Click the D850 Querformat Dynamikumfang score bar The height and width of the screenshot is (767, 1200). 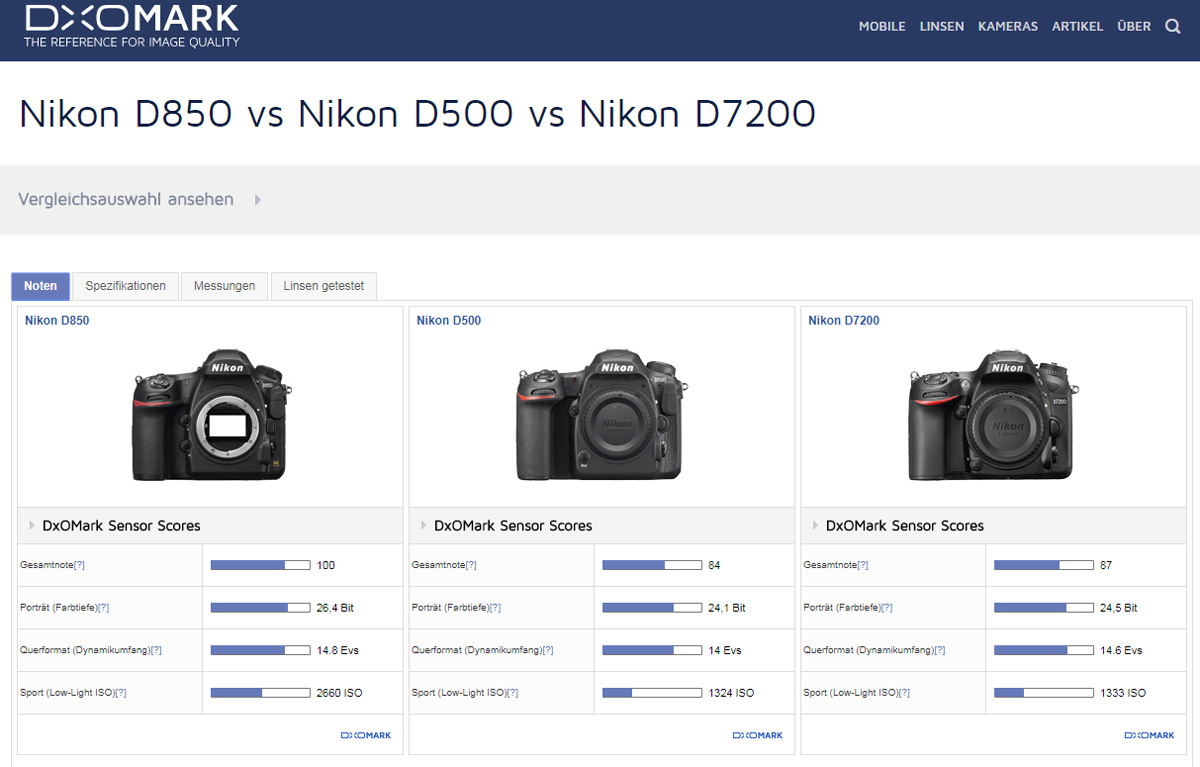click(260, 650)
